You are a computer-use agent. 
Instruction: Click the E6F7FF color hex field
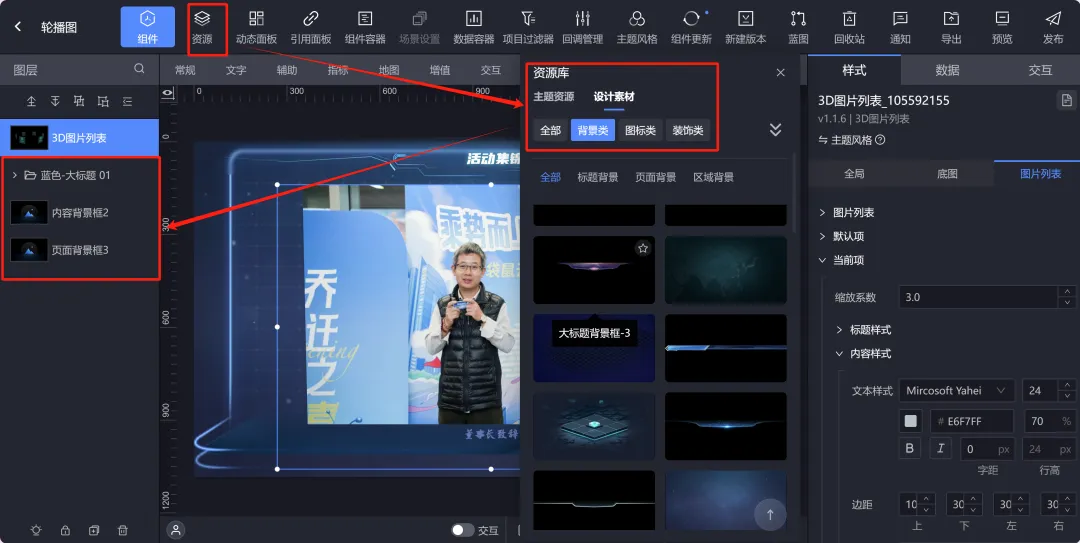(972, 421)
